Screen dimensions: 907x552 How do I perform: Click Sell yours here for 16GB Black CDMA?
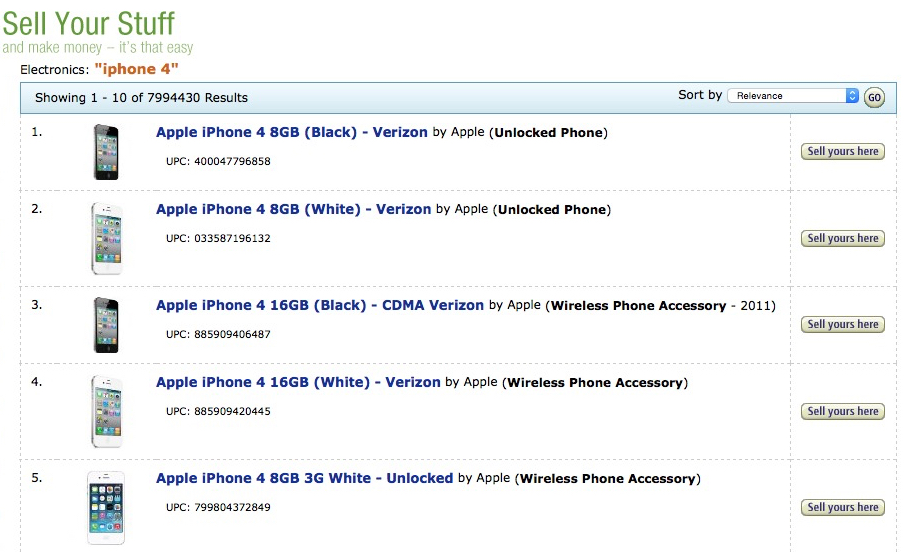tap(843, 325)
